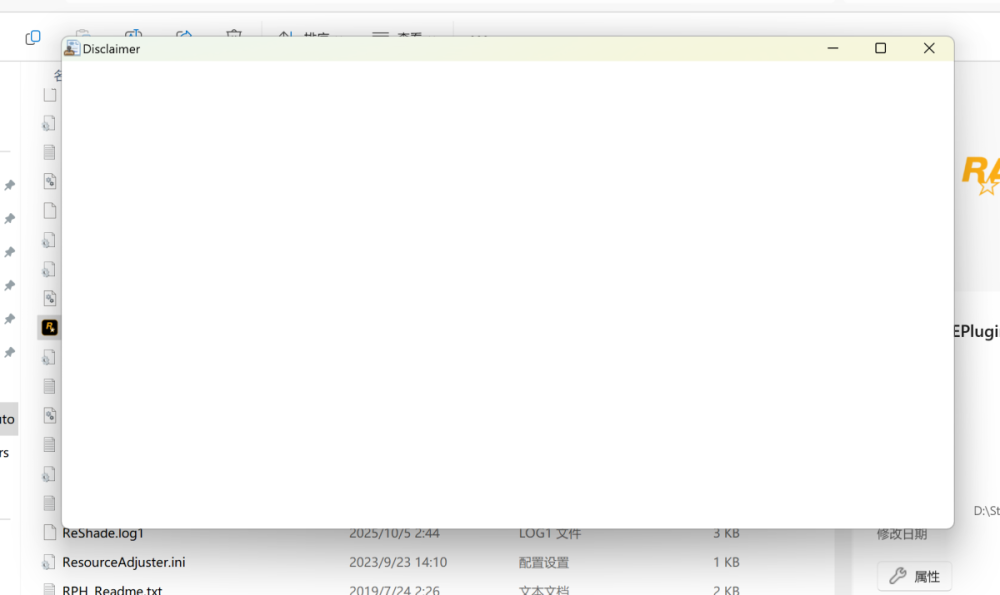Click the ReShade.log1 file icon
This screenshot has height=595, width=1000.
pos(49,533)
